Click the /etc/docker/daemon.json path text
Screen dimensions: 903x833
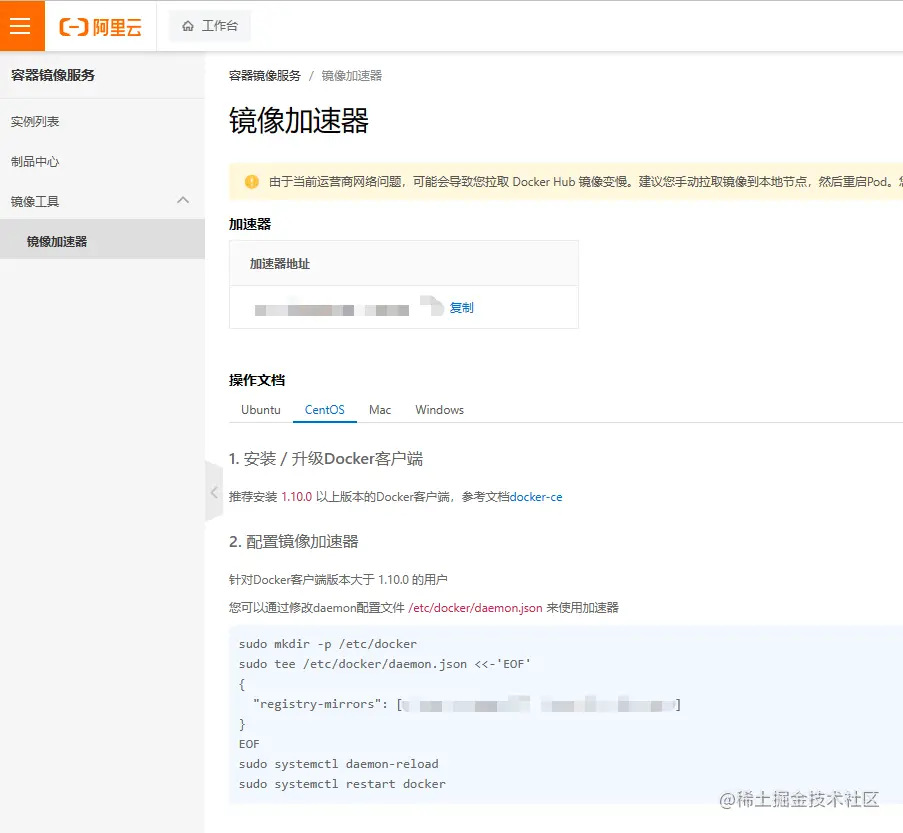point(475,608)
